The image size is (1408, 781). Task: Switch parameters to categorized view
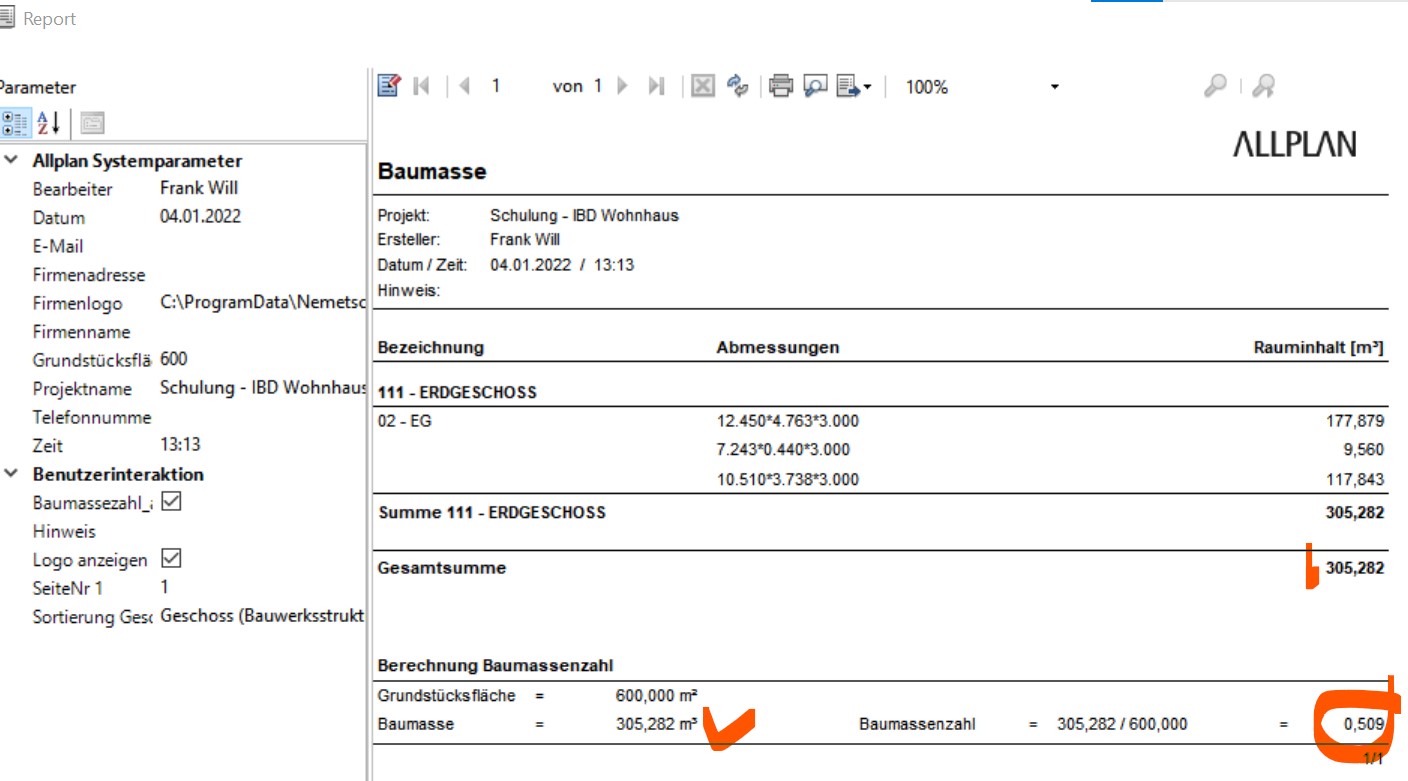tap(15, 123)
